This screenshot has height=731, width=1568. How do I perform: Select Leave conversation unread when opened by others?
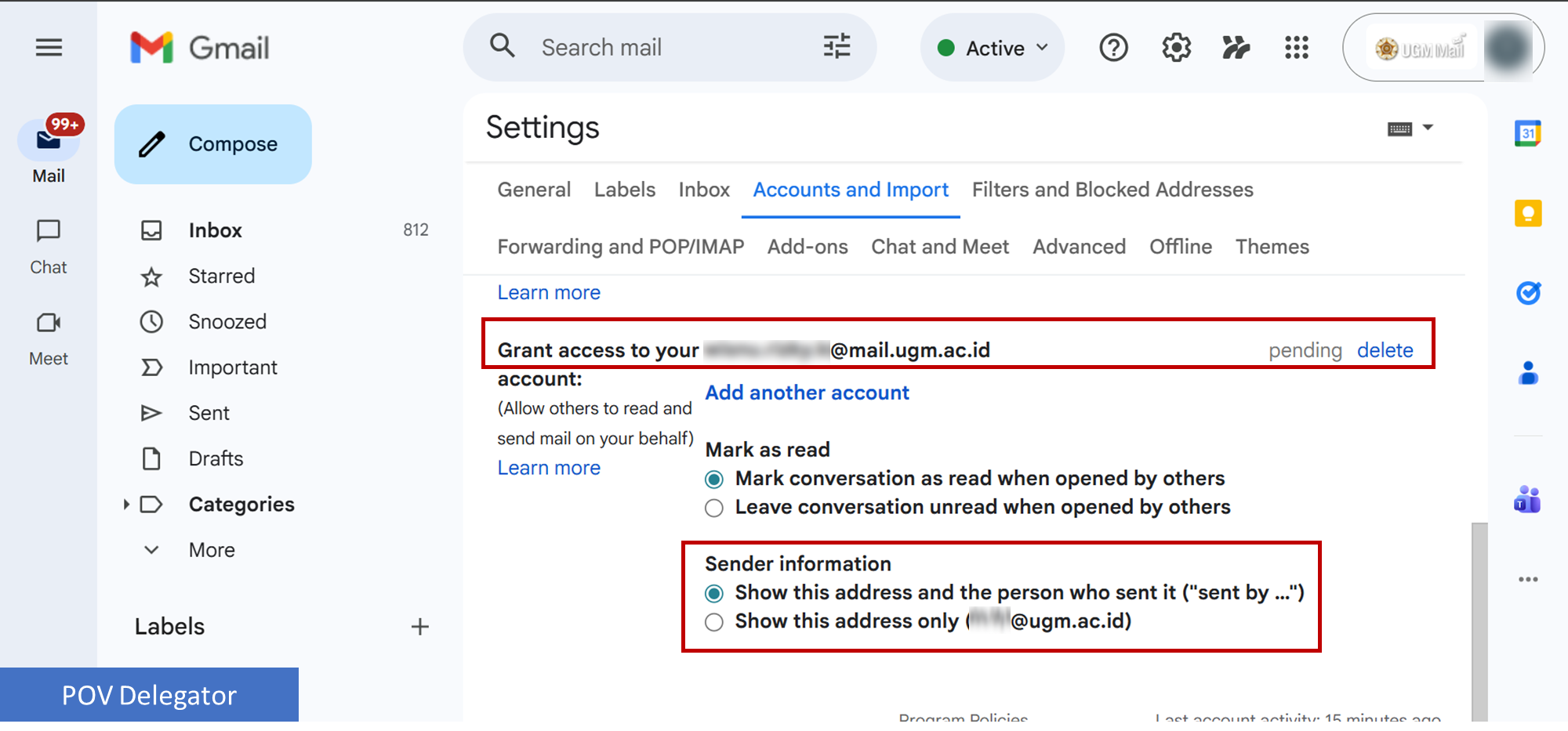pyautogui.click(x=713, y=508)
